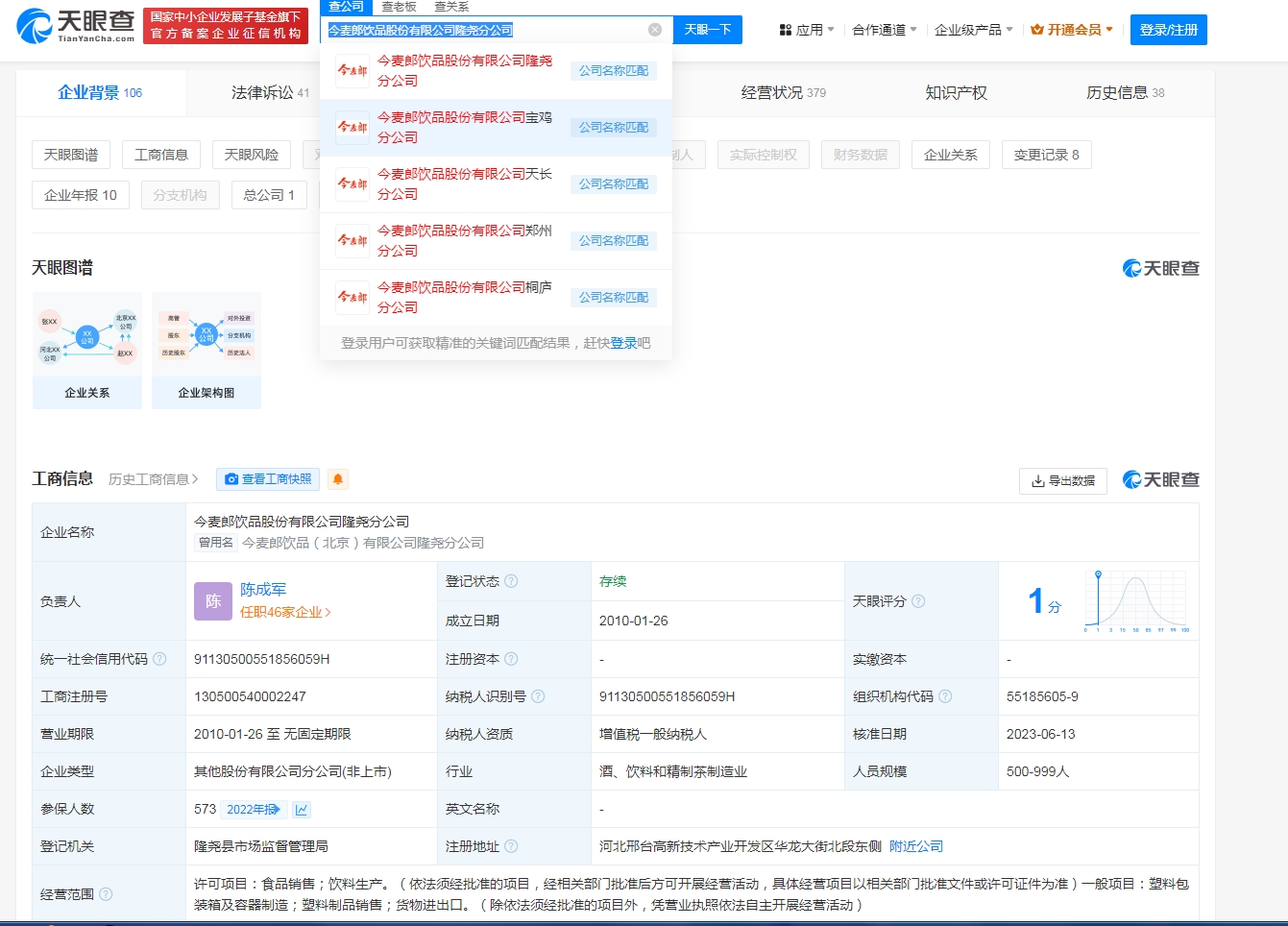1288x926 pixels.
Task: Open the 开通会员 dropdown
Action: pyautogui.click(x=1072, y=30)
